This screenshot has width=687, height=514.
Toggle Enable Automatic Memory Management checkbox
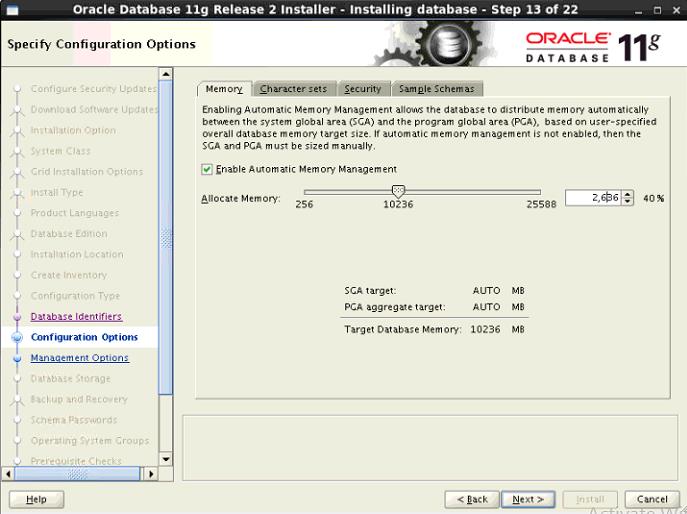click(x=207, y=169)
